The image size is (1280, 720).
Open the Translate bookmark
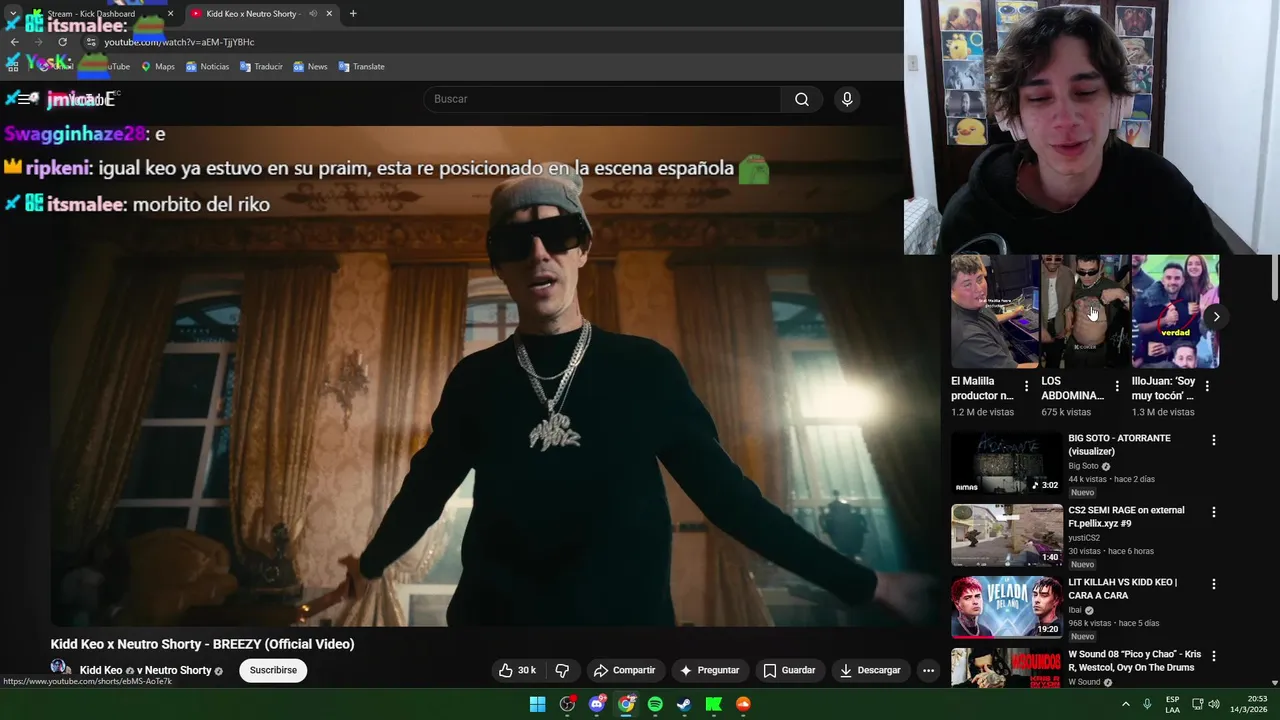361,66
